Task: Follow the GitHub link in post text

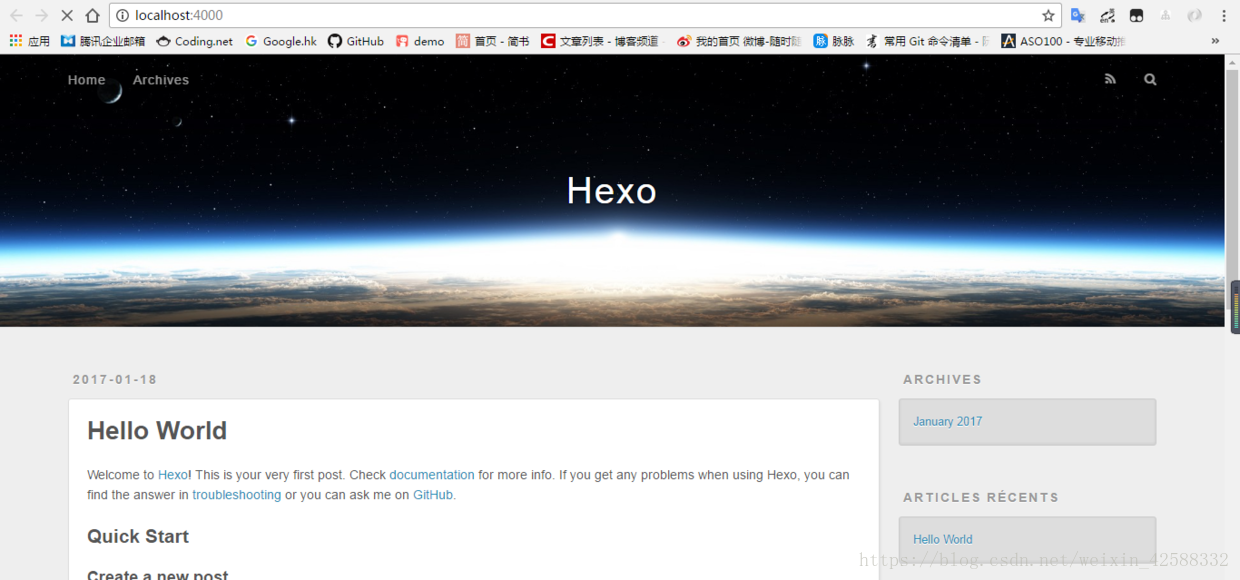Action: 433,495
